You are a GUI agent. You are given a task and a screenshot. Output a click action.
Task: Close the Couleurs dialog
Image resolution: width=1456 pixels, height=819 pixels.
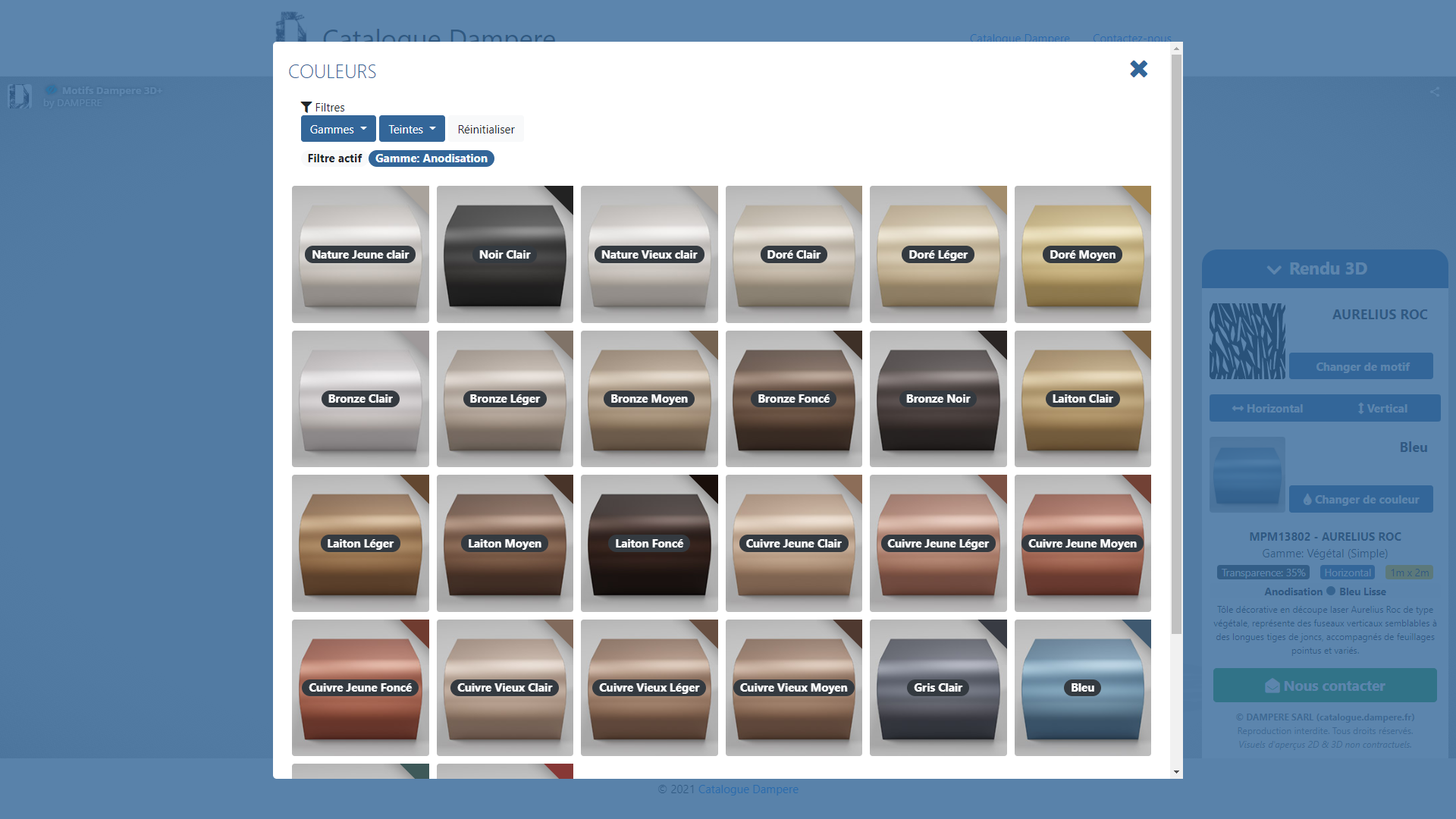click(x=1138, y=69)
